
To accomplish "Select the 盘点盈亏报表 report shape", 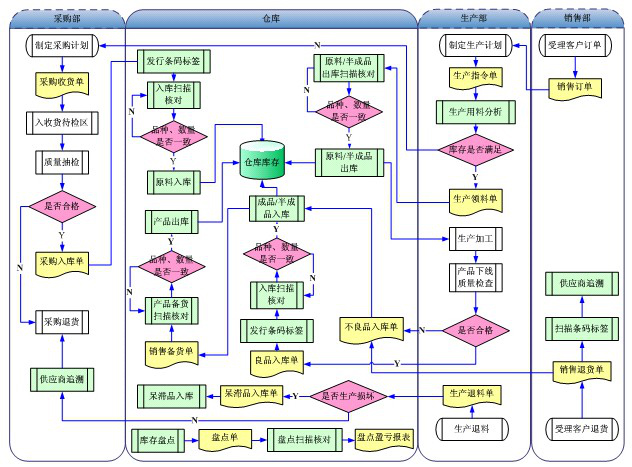I will coord(384,438).
